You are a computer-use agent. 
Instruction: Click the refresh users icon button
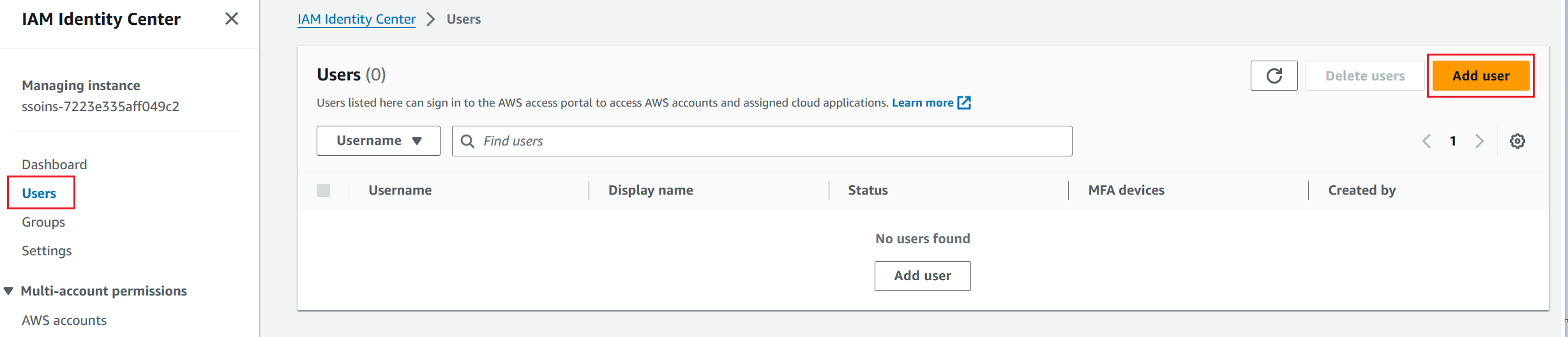(1274, 76)
